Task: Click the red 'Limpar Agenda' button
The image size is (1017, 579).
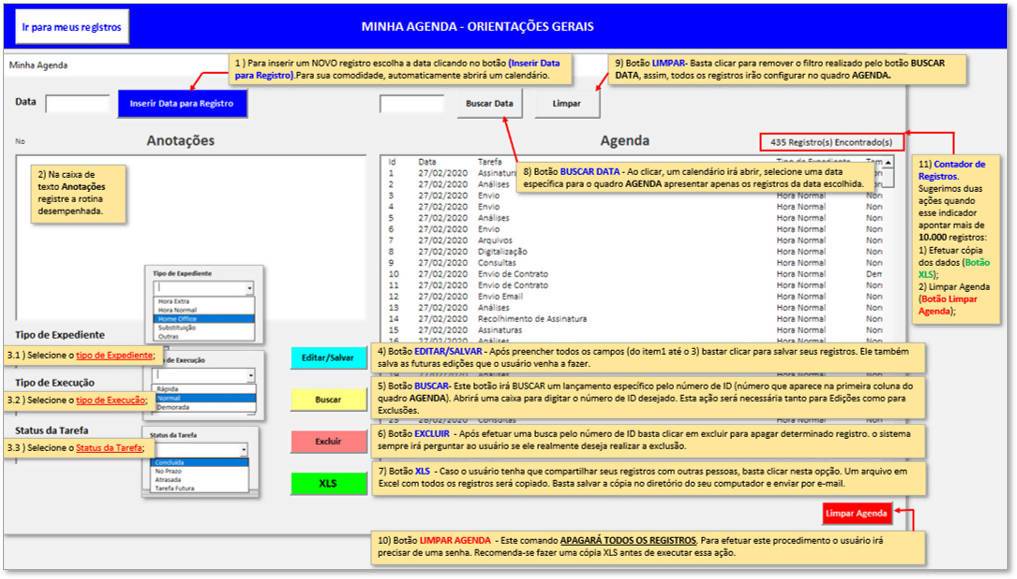Action: [x=856, y=514]
